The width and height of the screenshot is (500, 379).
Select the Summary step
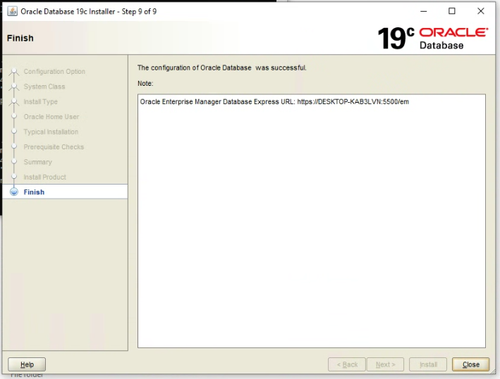pos(38,162)
